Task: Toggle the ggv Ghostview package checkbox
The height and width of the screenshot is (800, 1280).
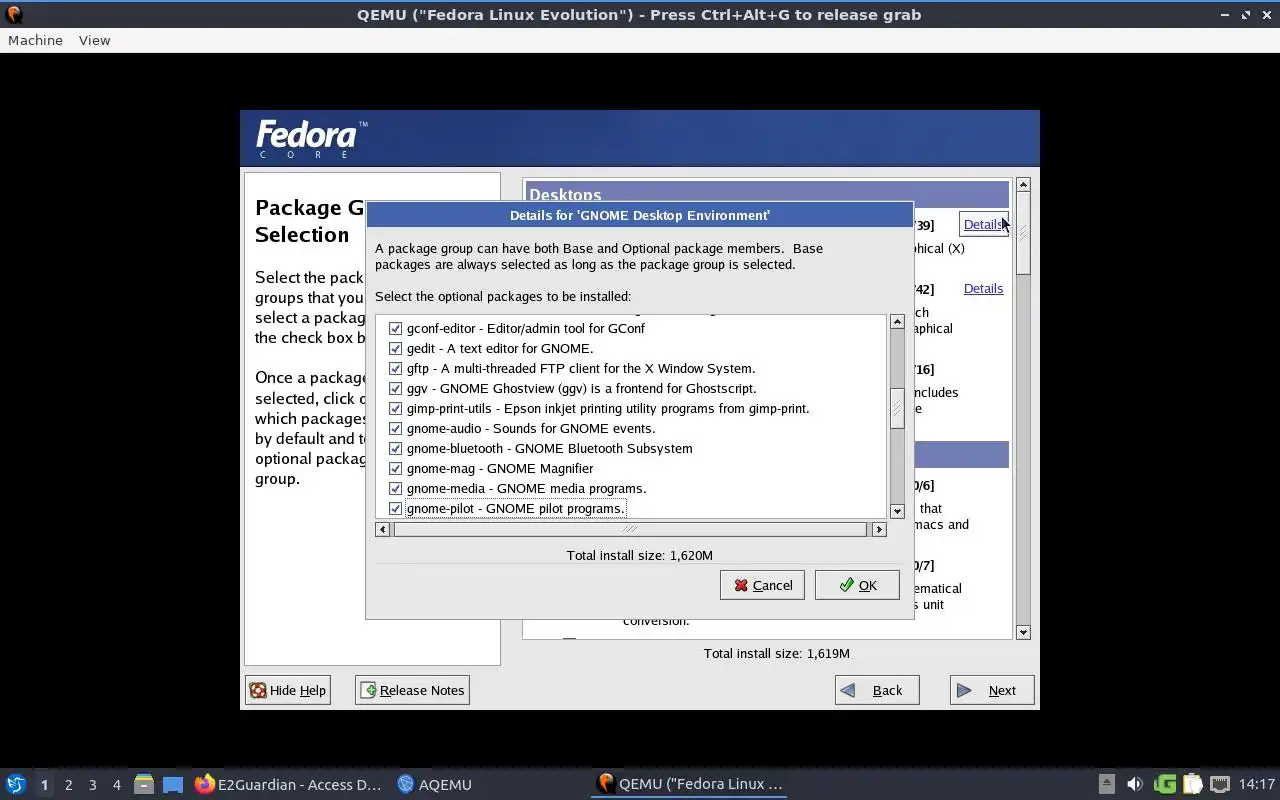Action: [x=395, y=388]
